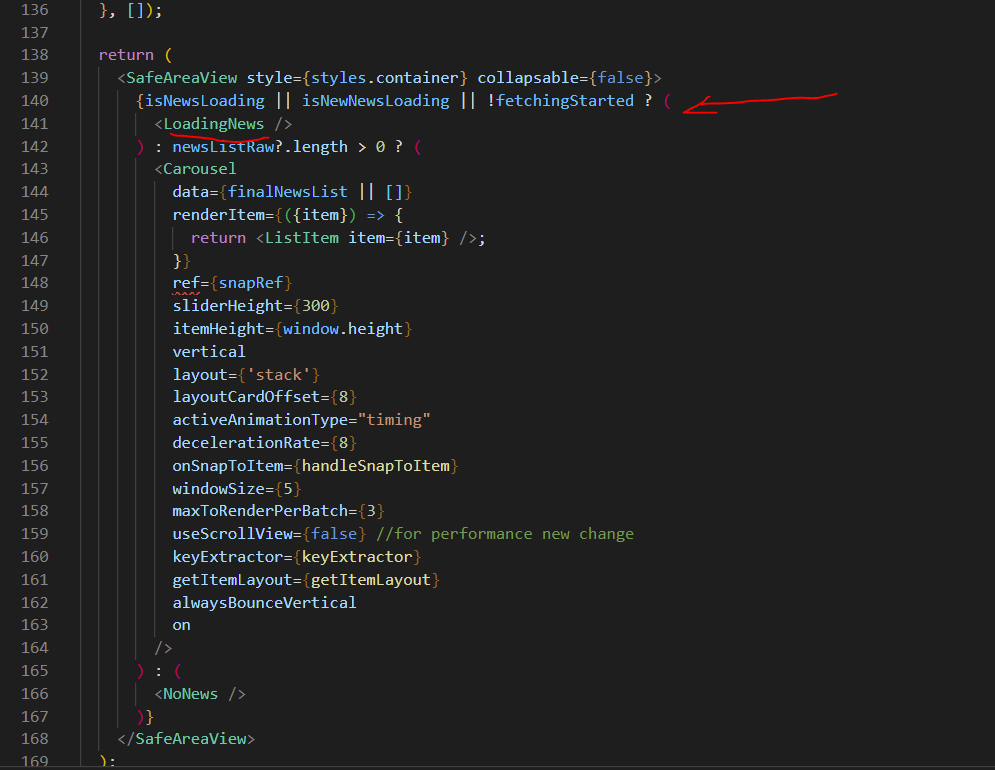Click the '//for performance new change' comment
This screenshot has width=995, height=770.
tap(504, 534)
